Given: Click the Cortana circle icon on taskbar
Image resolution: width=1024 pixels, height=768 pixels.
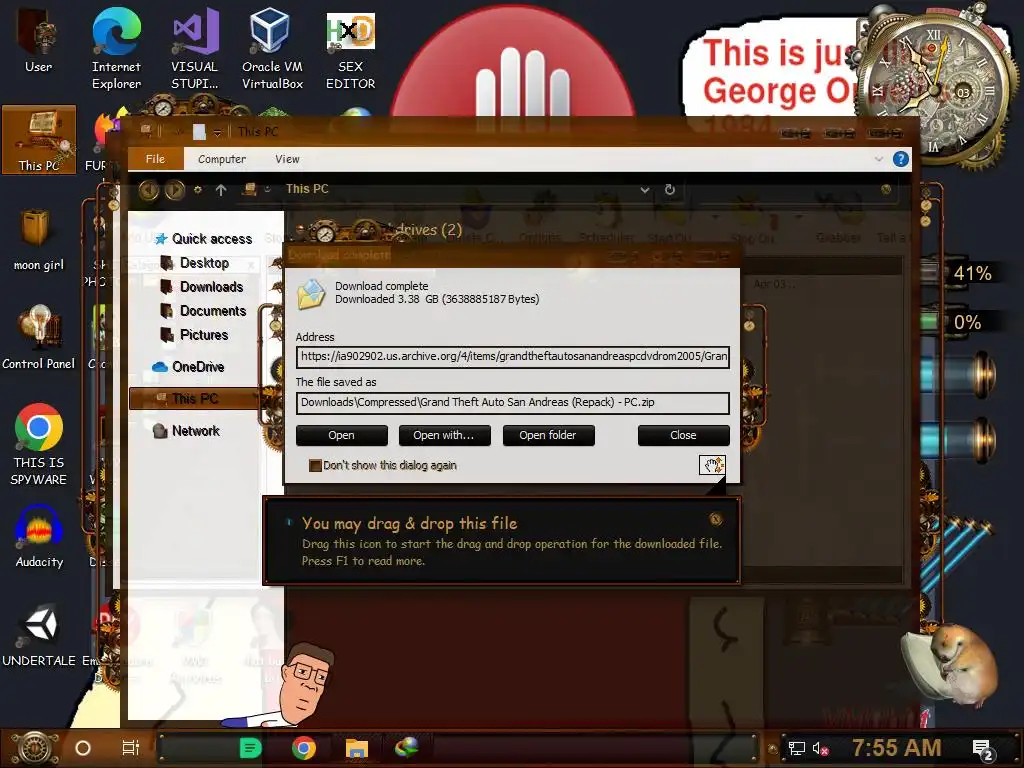Looking at the screenshot, I should (x=83, y=748).
